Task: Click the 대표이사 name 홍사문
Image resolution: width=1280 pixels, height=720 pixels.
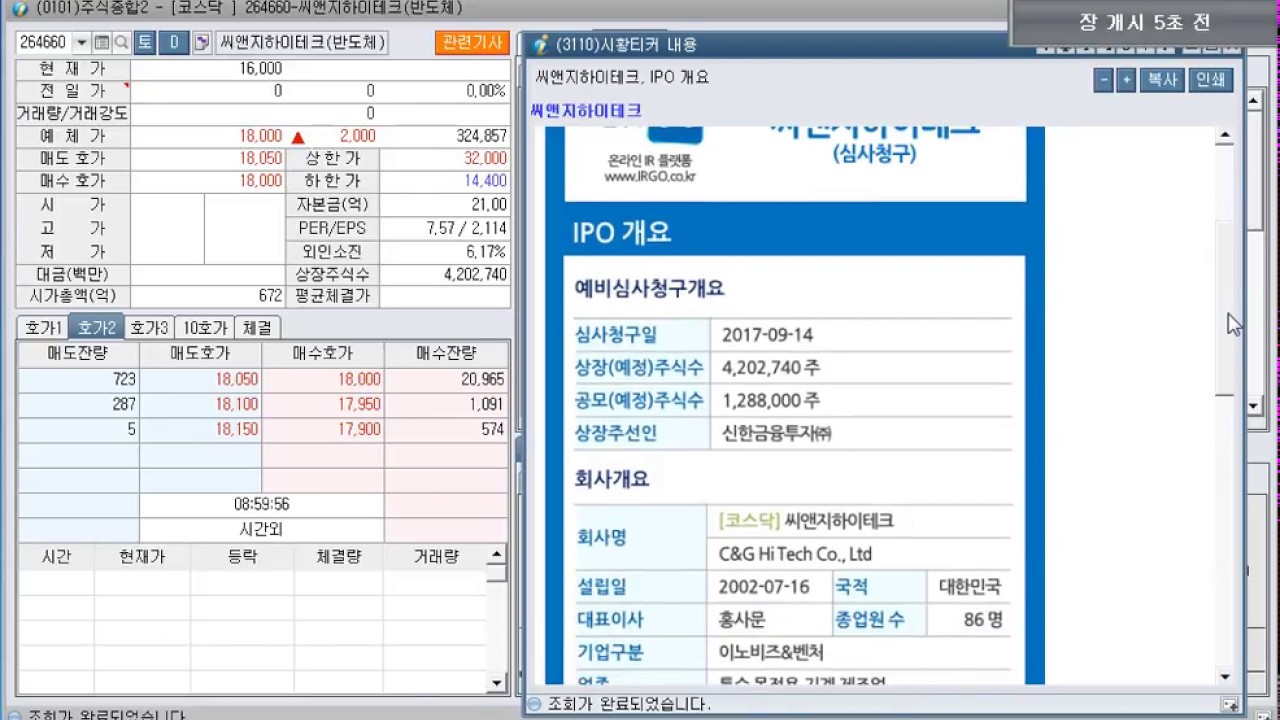Action: pos(742,620)
